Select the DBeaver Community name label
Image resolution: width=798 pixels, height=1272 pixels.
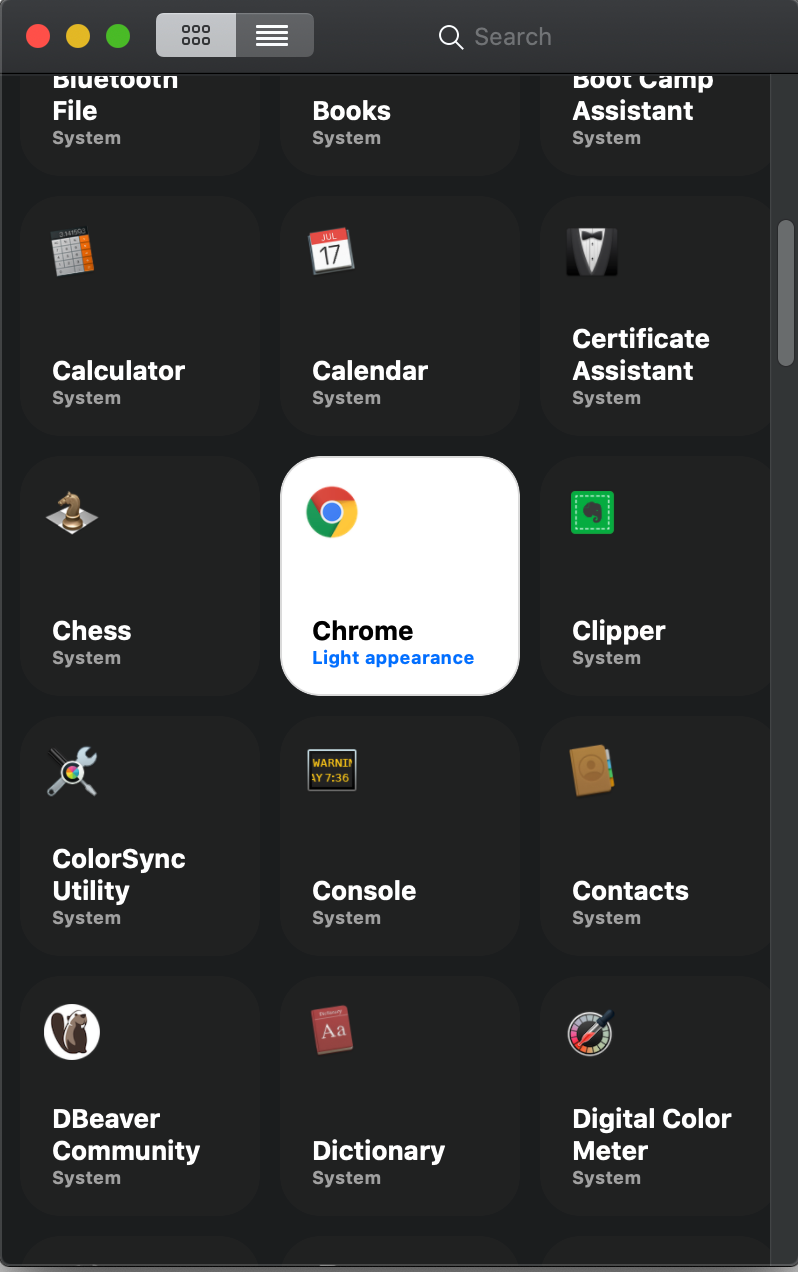(x=126, y=1135)
